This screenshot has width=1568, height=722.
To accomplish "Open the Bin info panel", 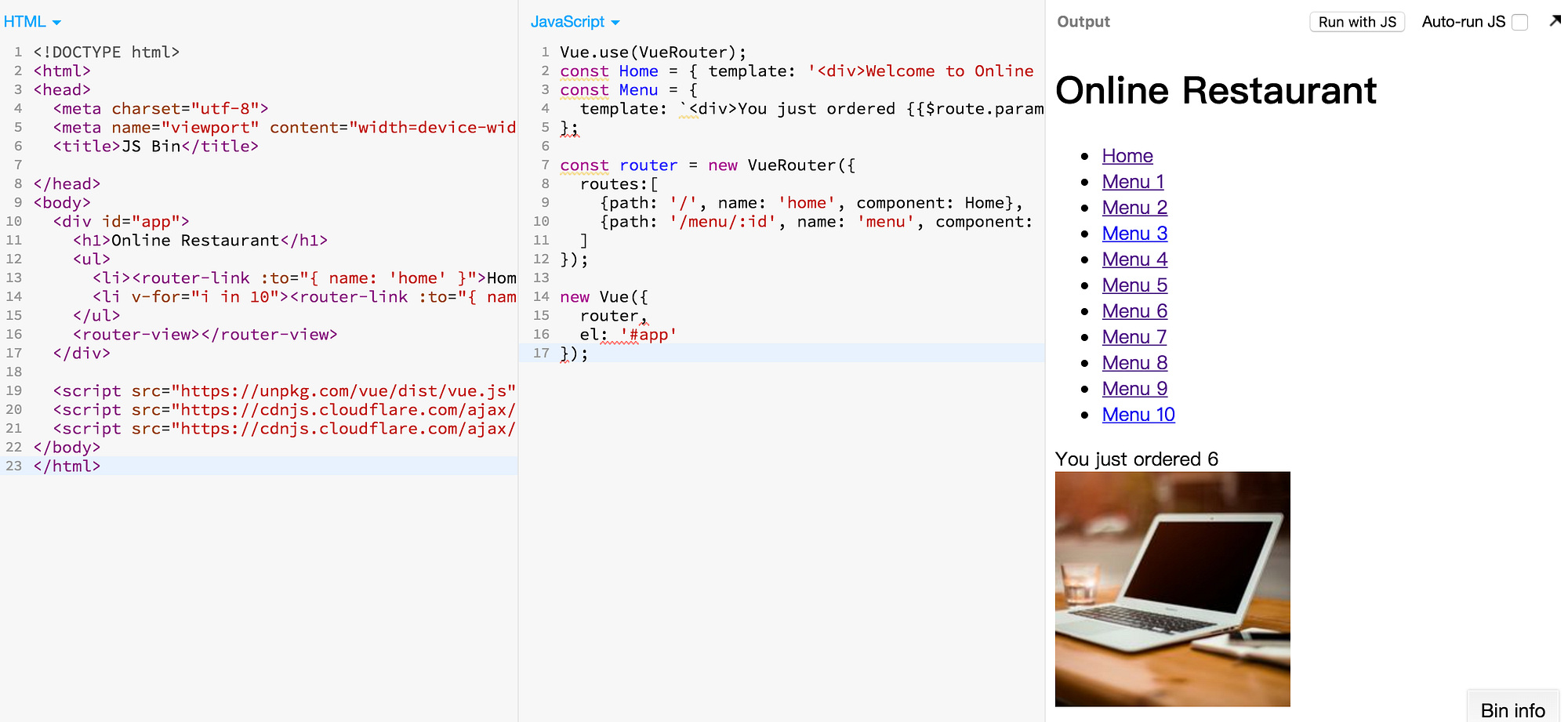I will 1512,709.
